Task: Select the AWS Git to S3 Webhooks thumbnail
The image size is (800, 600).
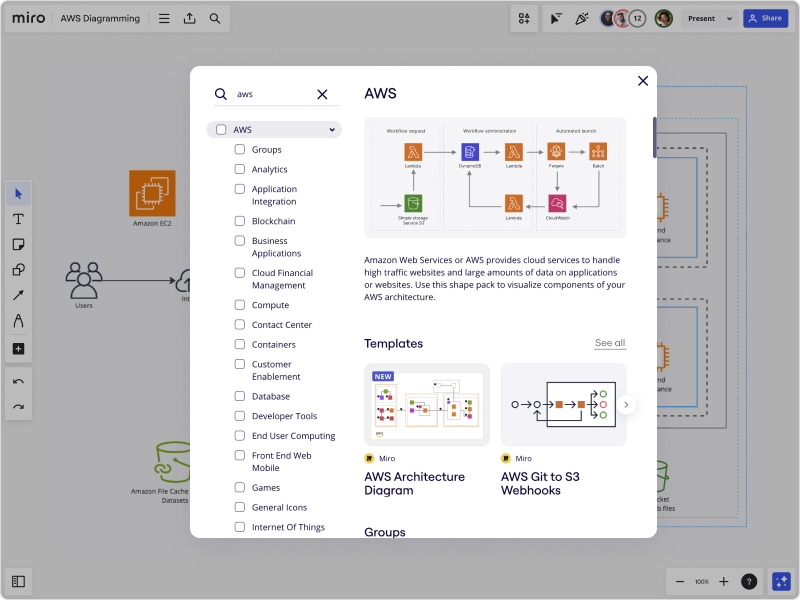Action: pos(563,404)
